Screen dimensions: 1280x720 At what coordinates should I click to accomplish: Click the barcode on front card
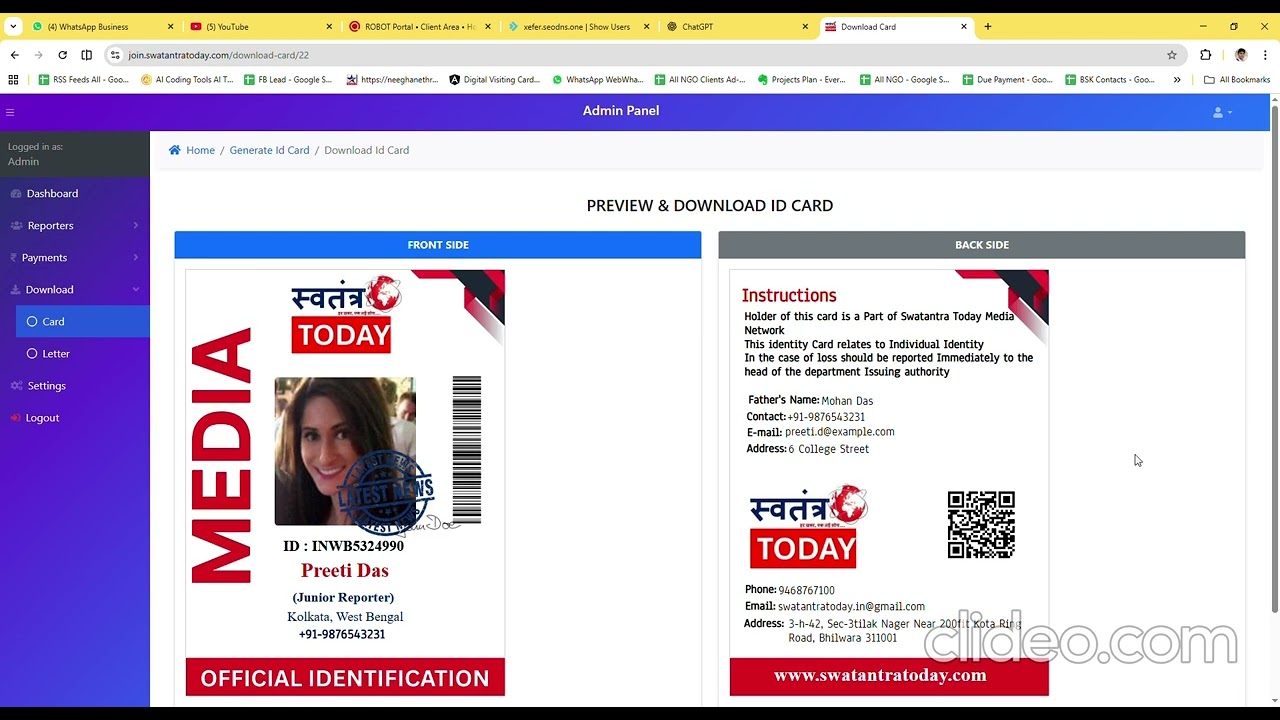[x=467, y=449]
